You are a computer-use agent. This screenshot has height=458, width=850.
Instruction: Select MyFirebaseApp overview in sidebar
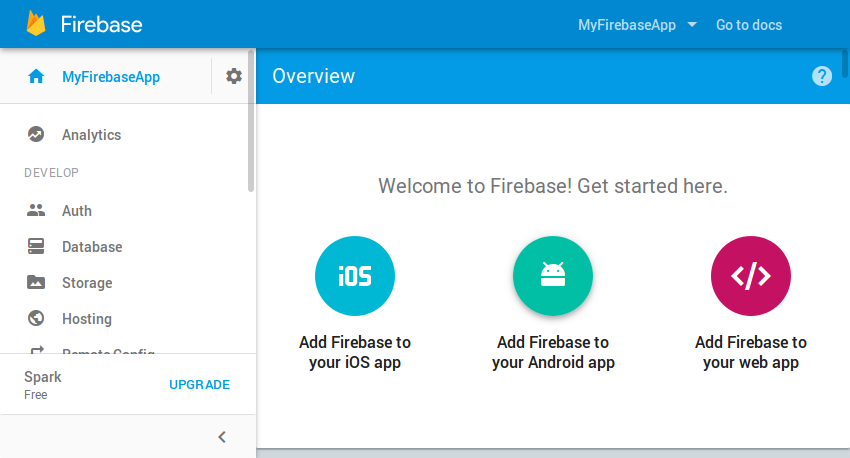tap(111, 77)
